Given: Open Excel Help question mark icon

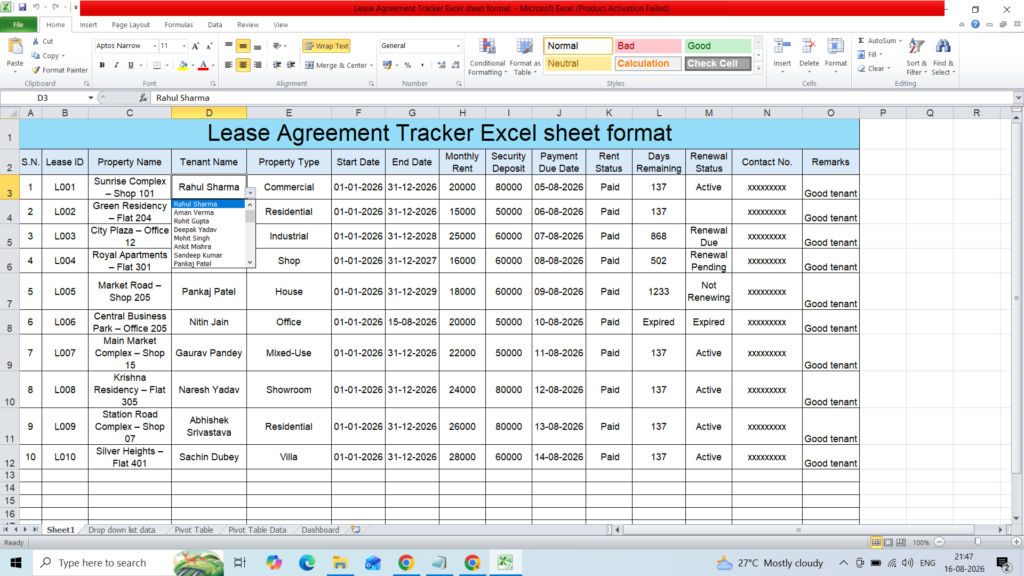Looking at the screenshot, I should [x=975, y=24].
